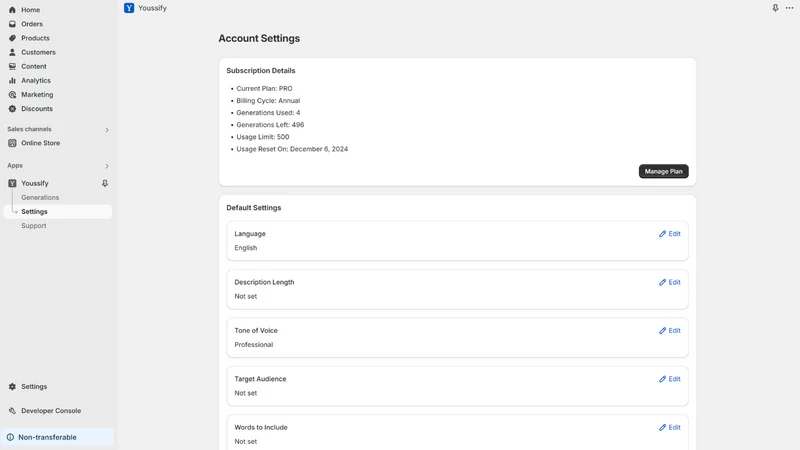Viewport: 800px width, 450px height.
Task: Click the Content icon in sidebar
Action: coord(12,66)
